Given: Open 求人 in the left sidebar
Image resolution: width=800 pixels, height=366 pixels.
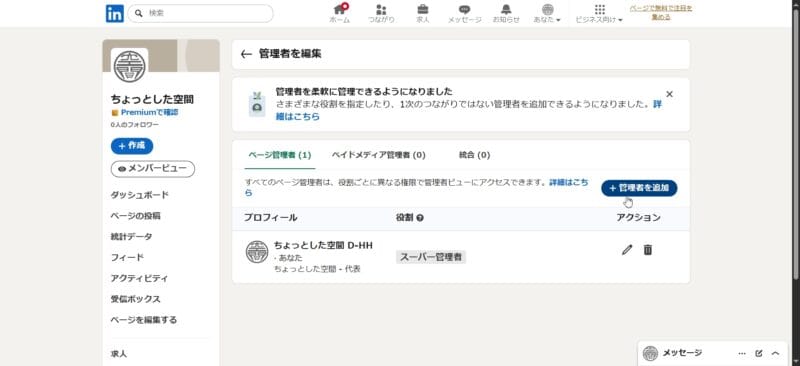Looking at the screenshot, I should tap(119, 354).
